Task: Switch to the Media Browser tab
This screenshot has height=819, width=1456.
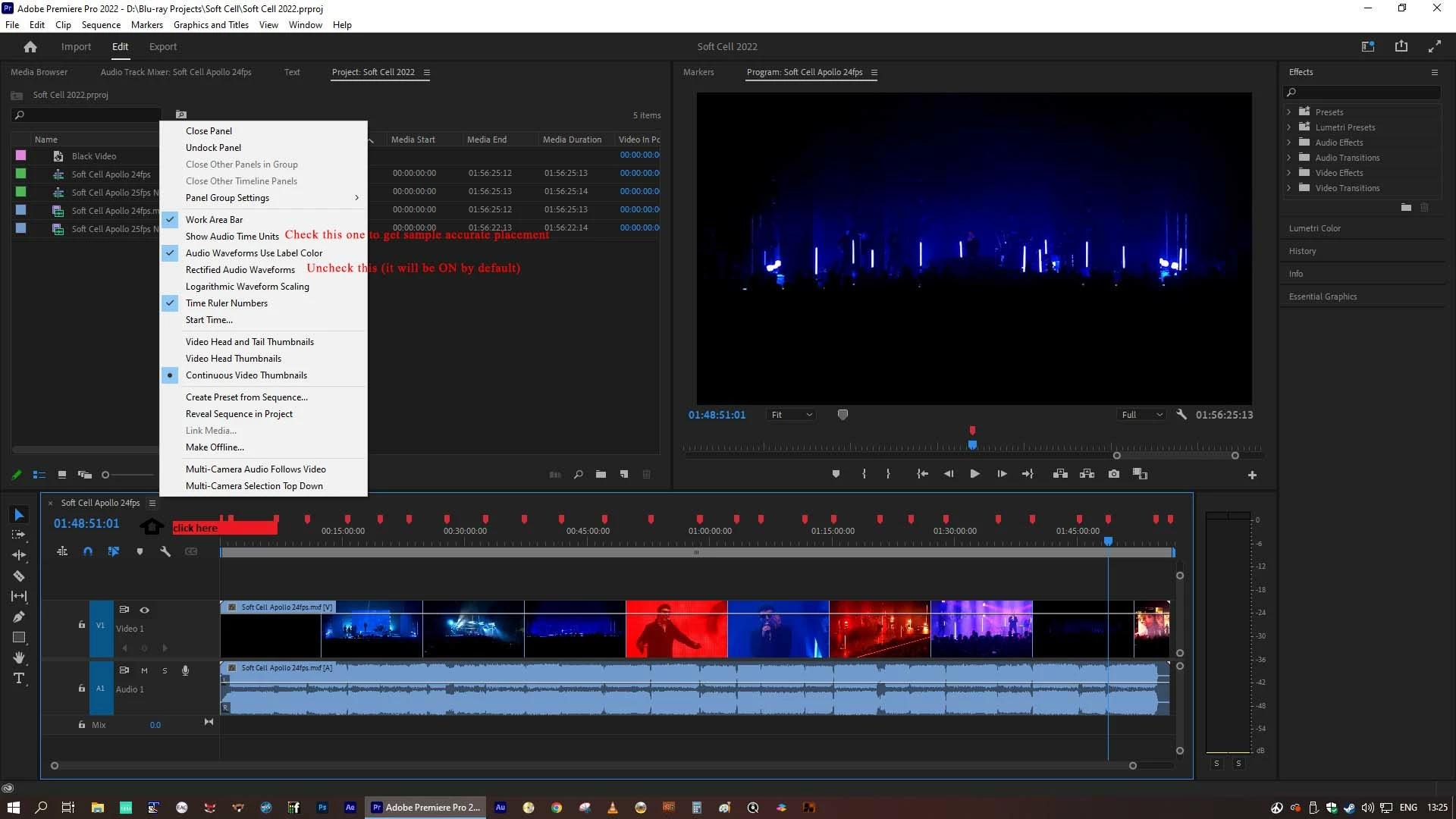Action: [39, 72]
